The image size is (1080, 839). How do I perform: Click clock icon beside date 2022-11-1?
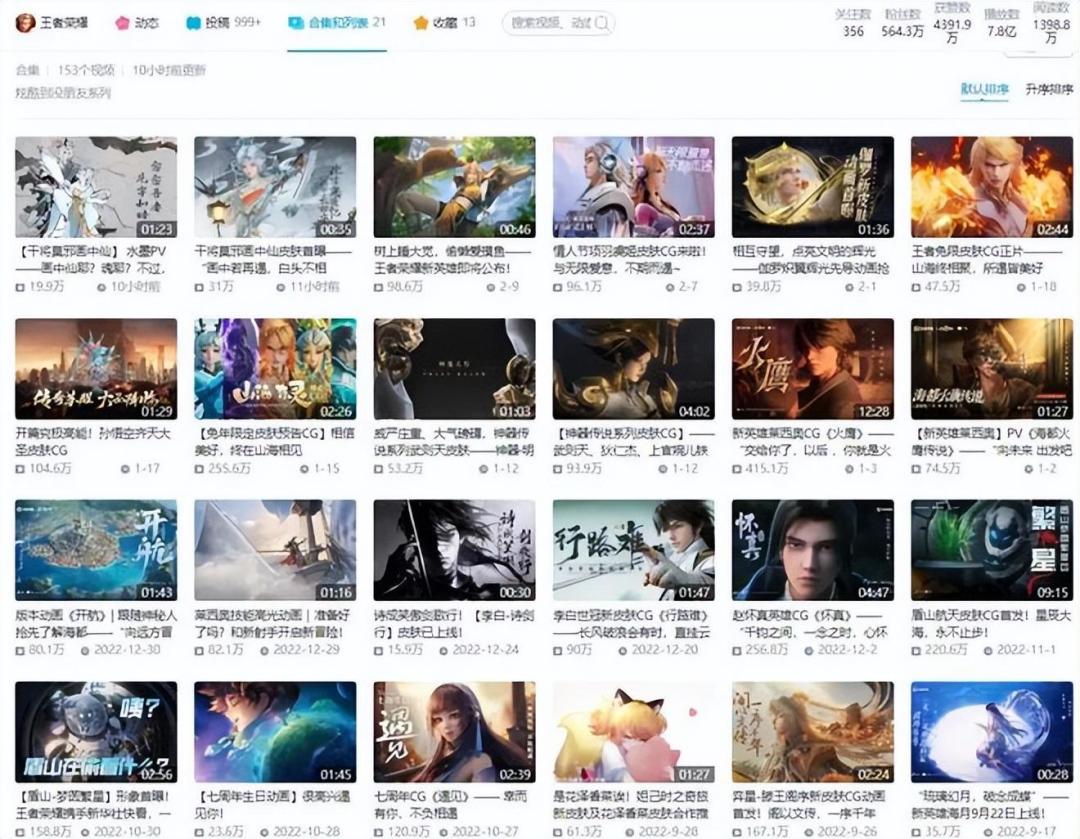pos(988,650)
